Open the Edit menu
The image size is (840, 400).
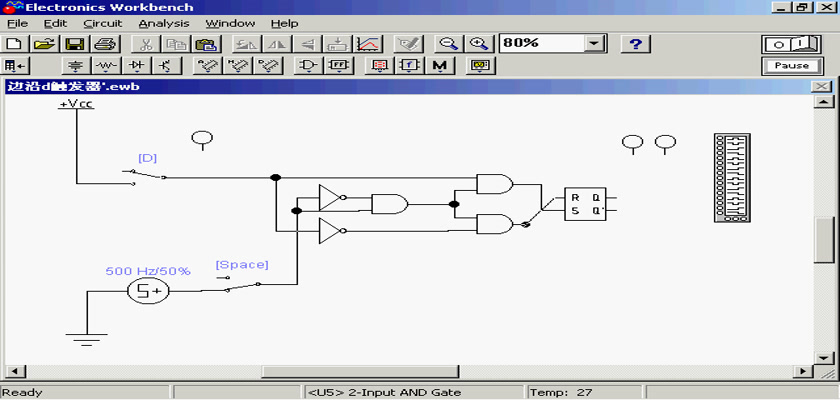coord(55,24)
